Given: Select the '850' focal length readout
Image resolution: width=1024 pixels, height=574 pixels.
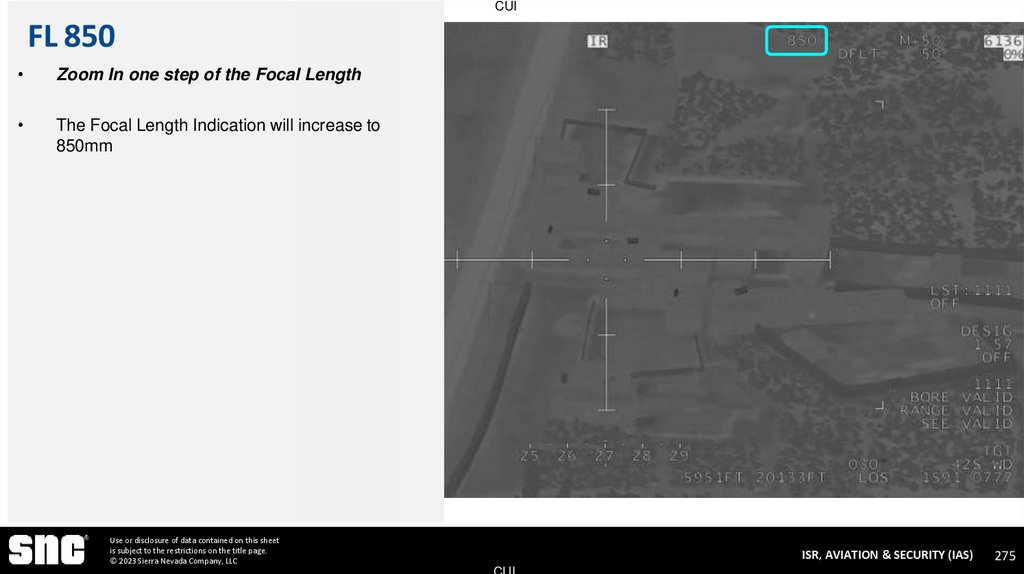Looking at the screenshot, I should click(801, 40).
